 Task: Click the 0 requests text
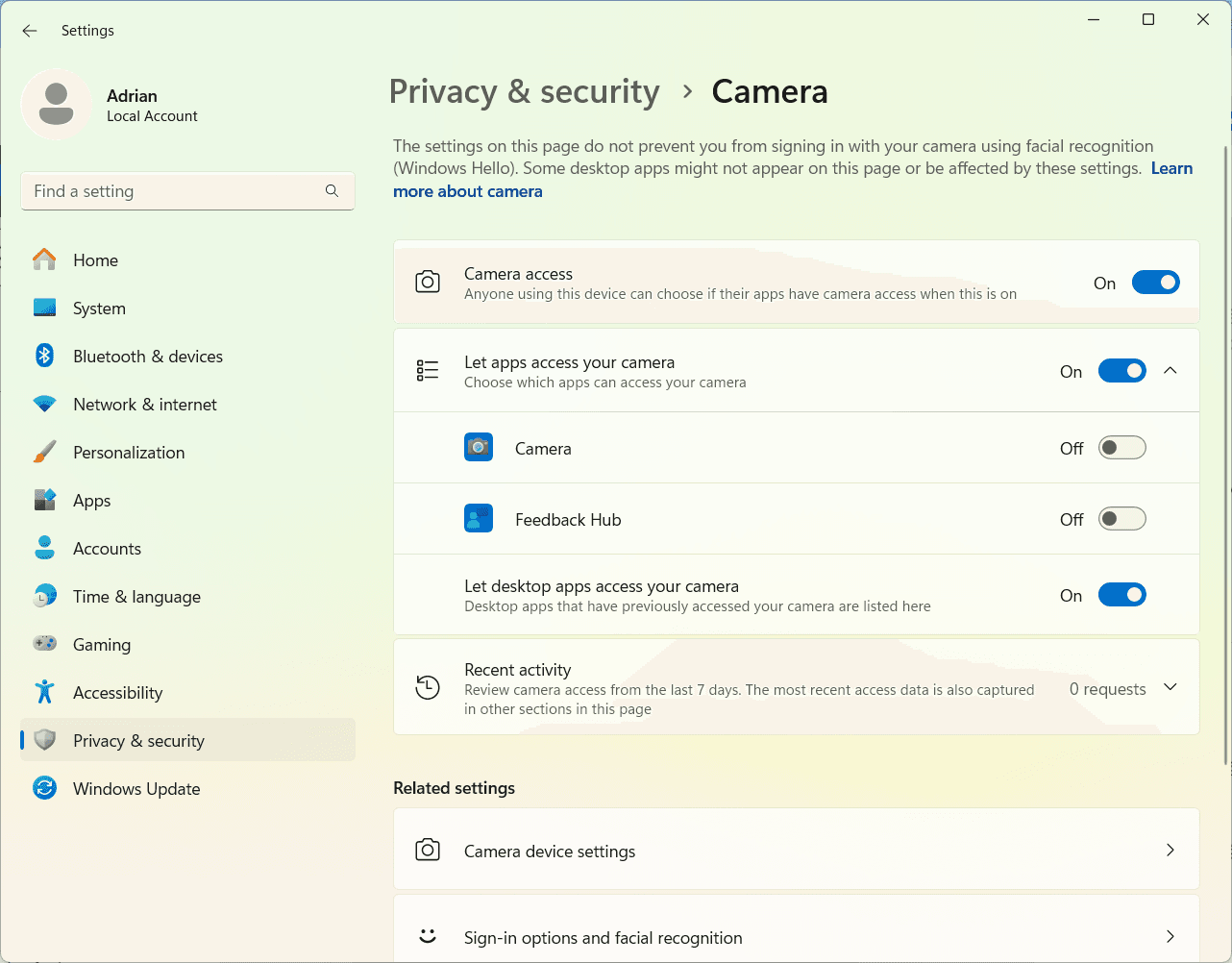pos(1107,689)
